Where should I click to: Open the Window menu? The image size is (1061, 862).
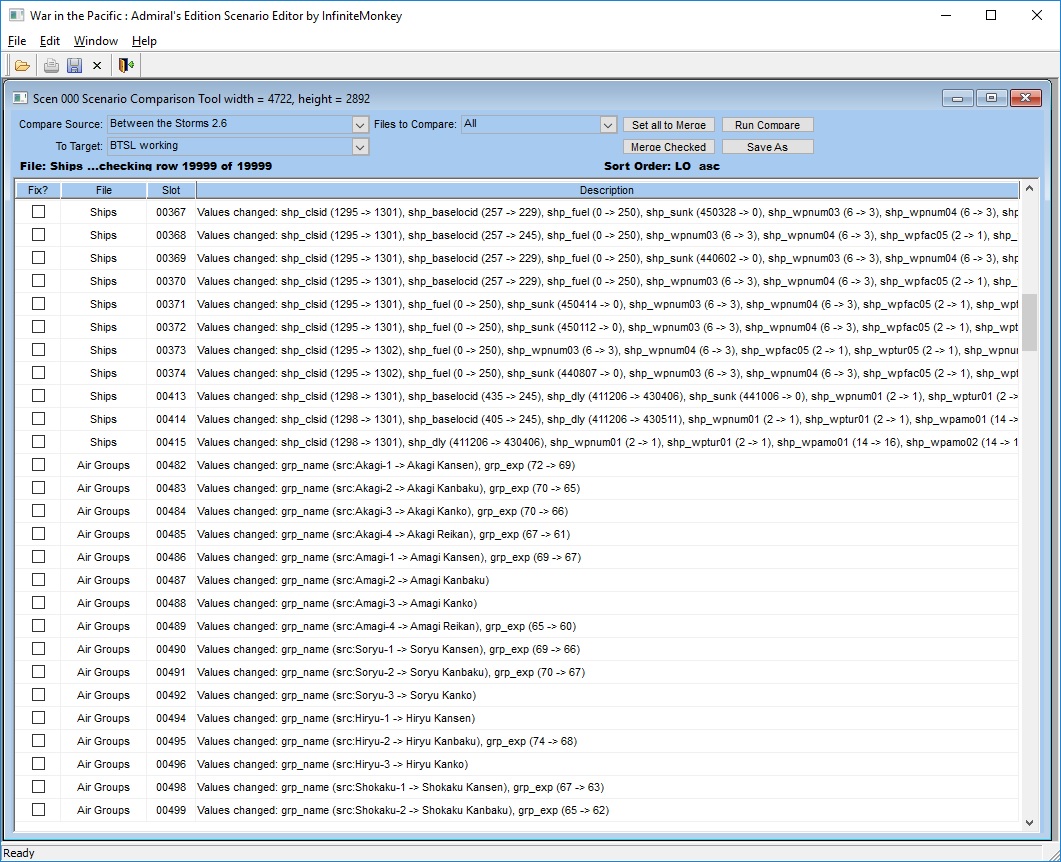point(95,41)
